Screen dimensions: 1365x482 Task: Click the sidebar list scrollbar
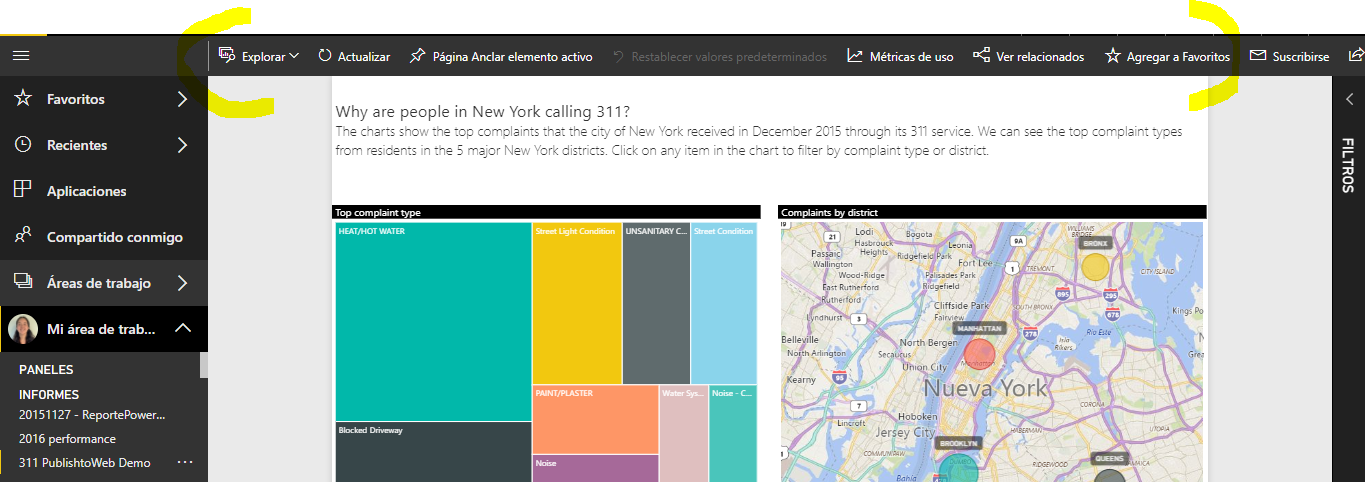(204, 365)
